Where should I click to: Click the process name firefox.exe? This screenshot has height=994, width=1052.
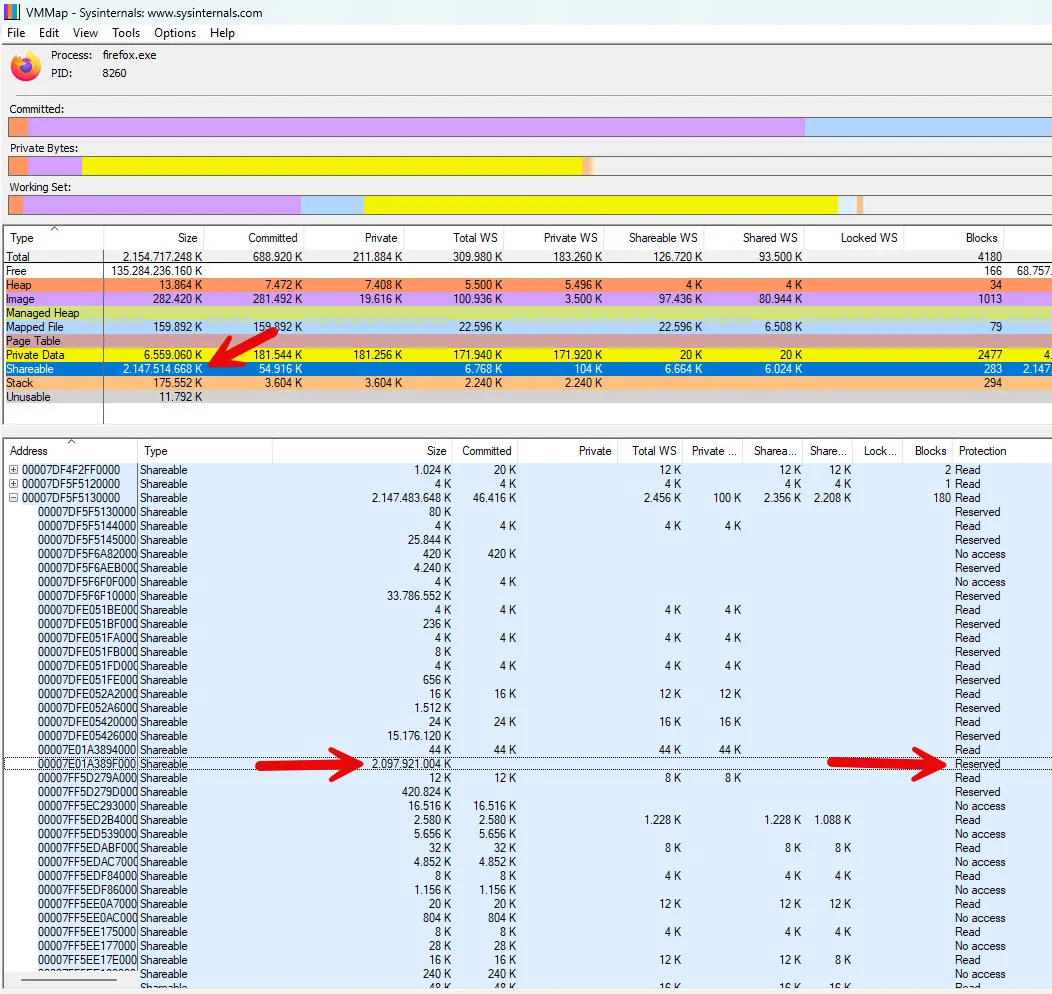point(129,55)
